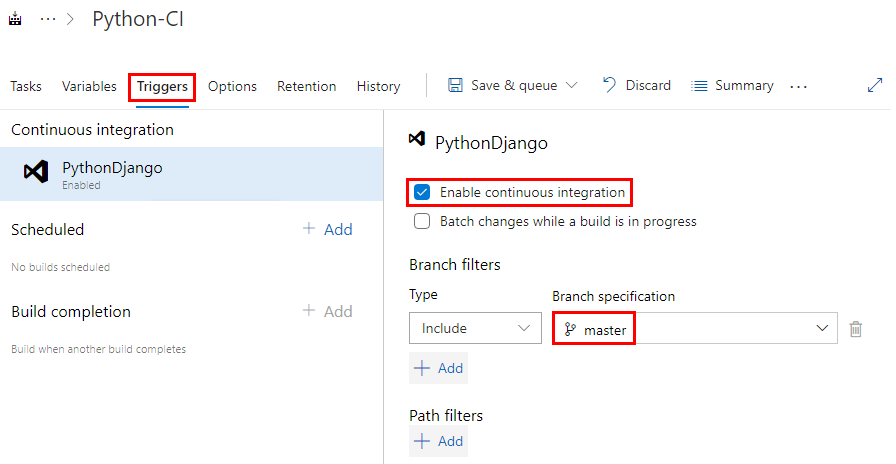Click the Discard button label
The height and width of the screenshot is (464, 896).
(648, 86)
